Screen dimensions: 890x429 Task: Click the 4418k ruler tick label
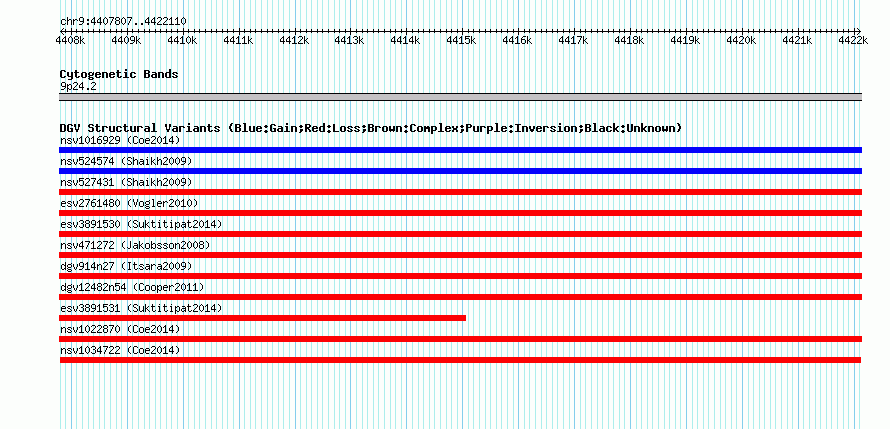pyautogui.click(x=629, y=40)
